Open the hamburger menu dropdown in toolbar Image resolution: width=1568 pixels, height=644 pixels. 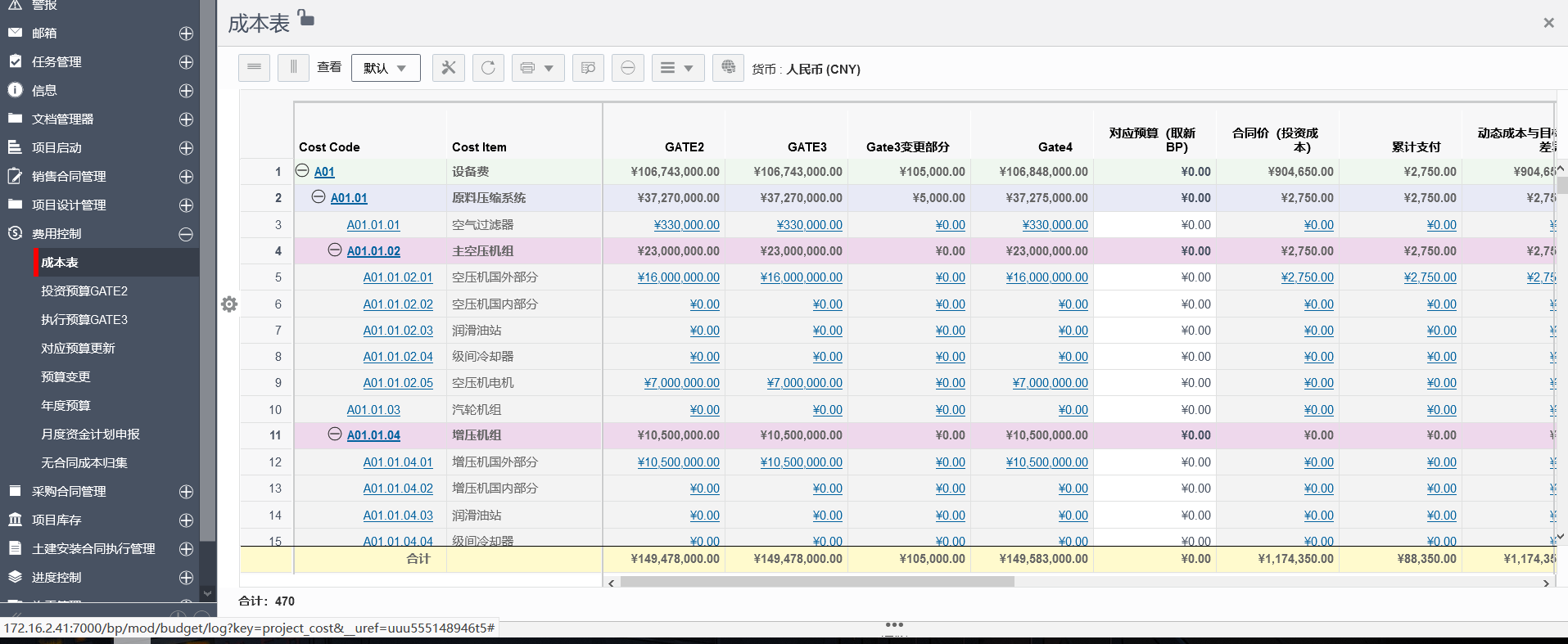pyautogui.click(x=677, y=68)
